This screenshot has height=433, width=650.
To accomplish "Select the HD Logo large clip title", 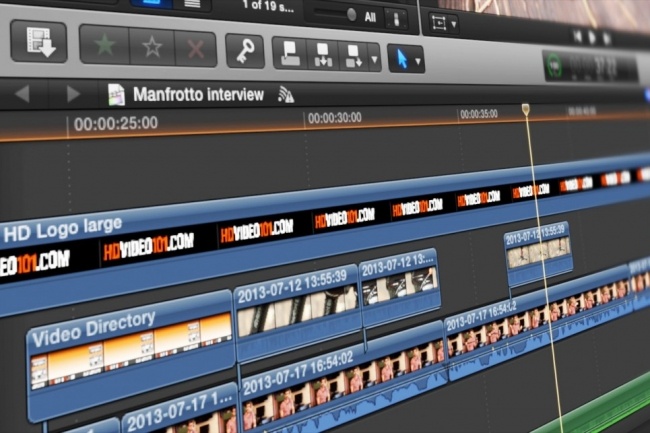I will [x=63, y=229].
